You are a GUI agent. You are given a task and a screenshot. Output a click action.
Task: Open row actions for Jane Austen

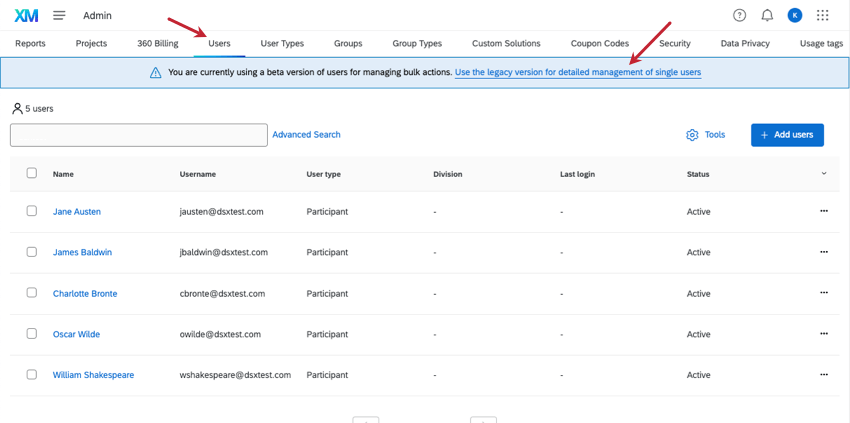pyautogui.click(x=824, y=211)
